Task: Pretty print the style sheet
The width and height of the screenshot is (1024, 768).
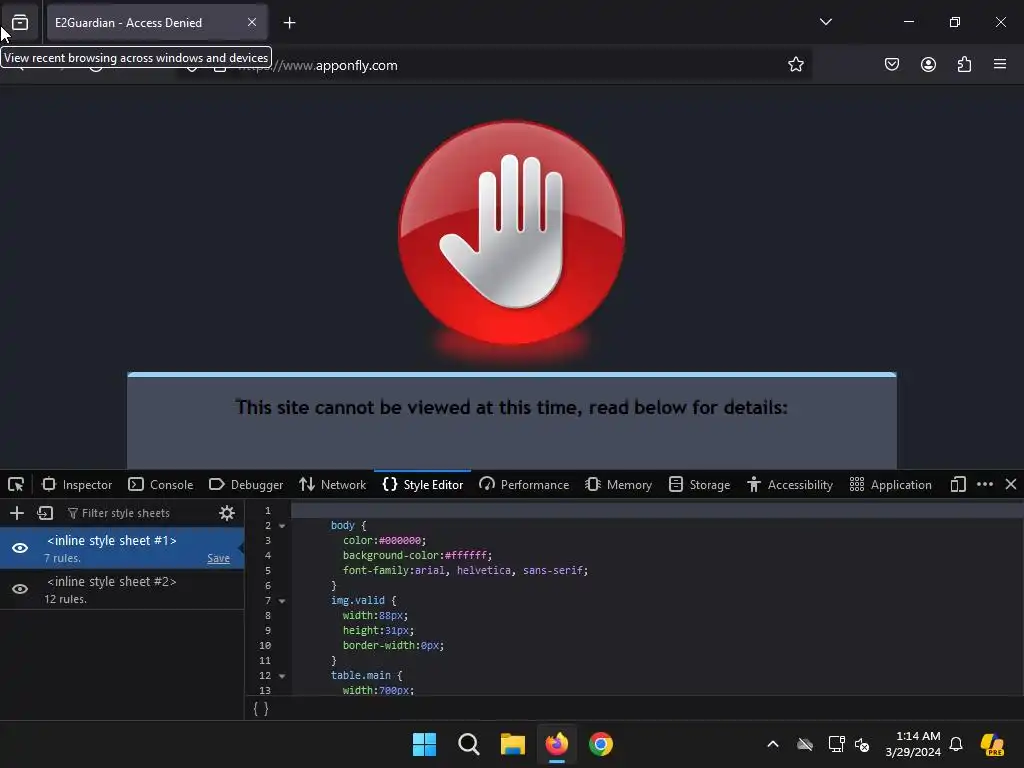Action: point(261,709)
